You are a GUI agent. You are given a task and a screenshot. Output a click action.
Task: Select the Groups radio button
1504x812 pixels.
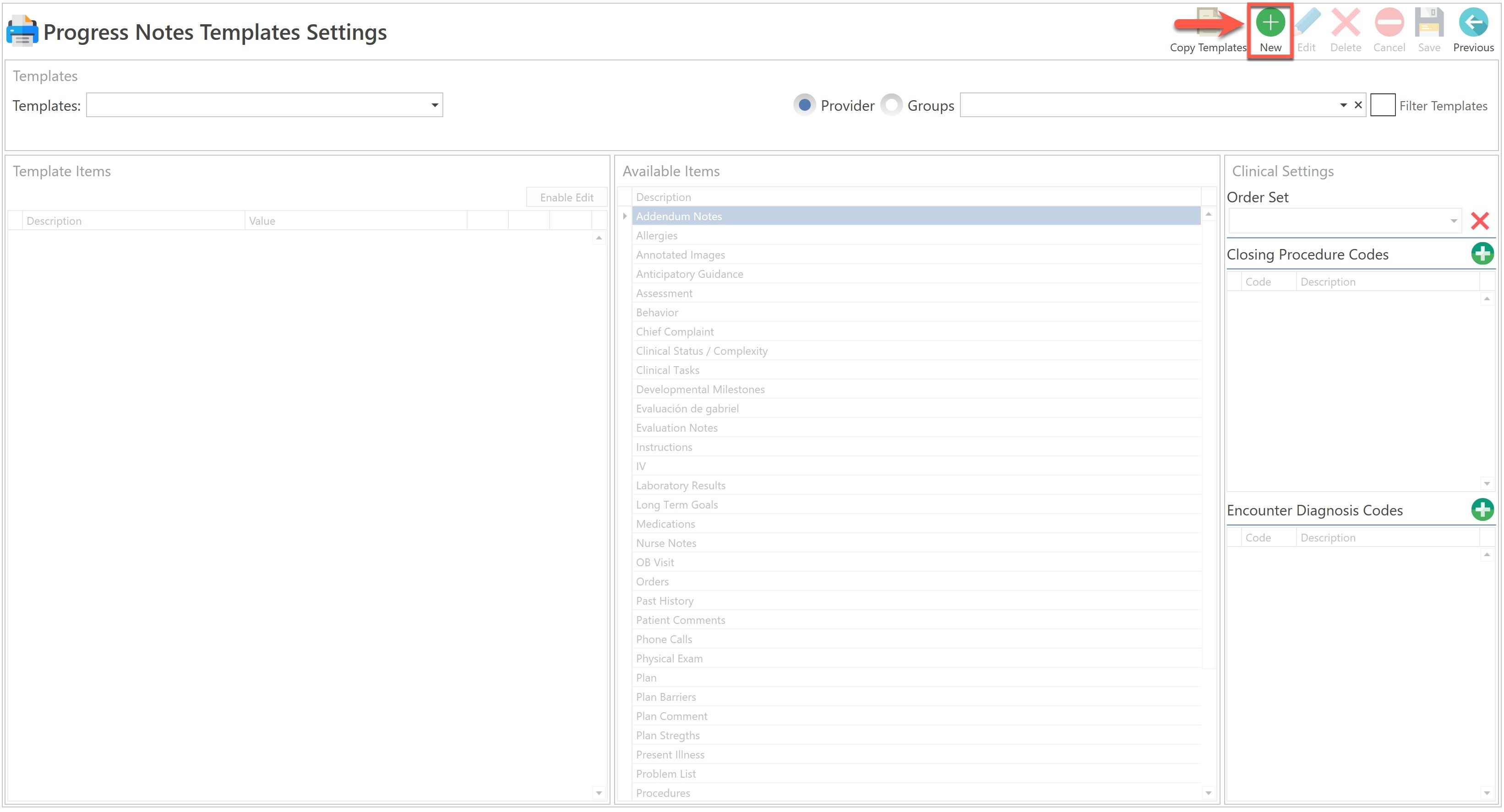[x=891, y=105]
